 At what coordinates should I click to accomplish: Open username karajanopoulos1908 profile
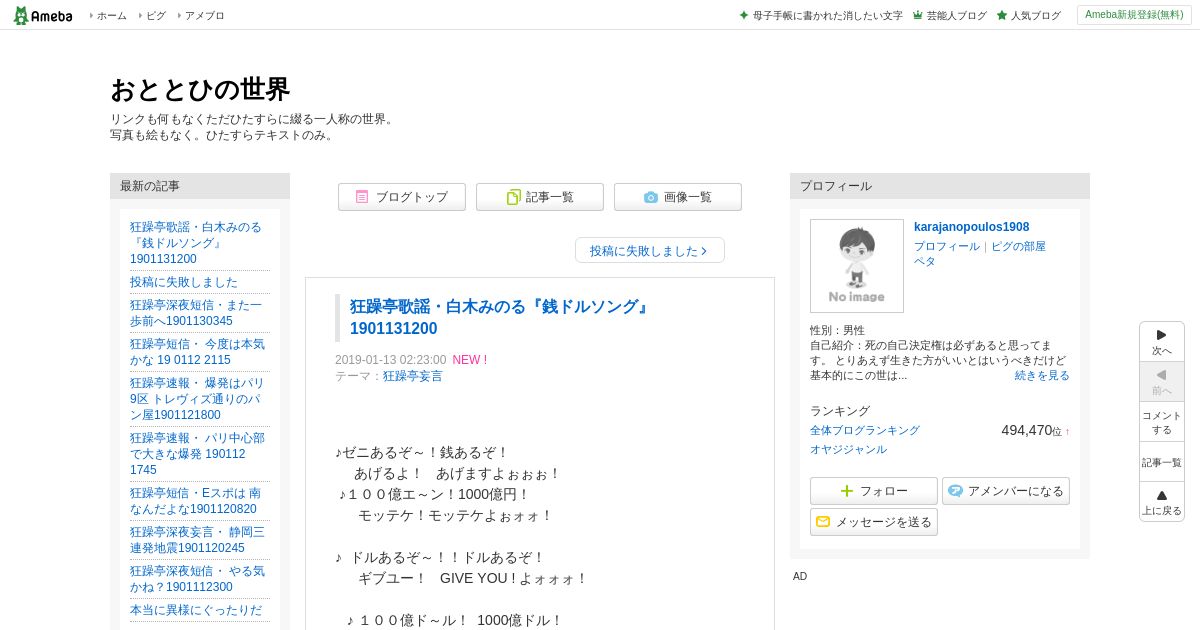[x=971, y=227]
